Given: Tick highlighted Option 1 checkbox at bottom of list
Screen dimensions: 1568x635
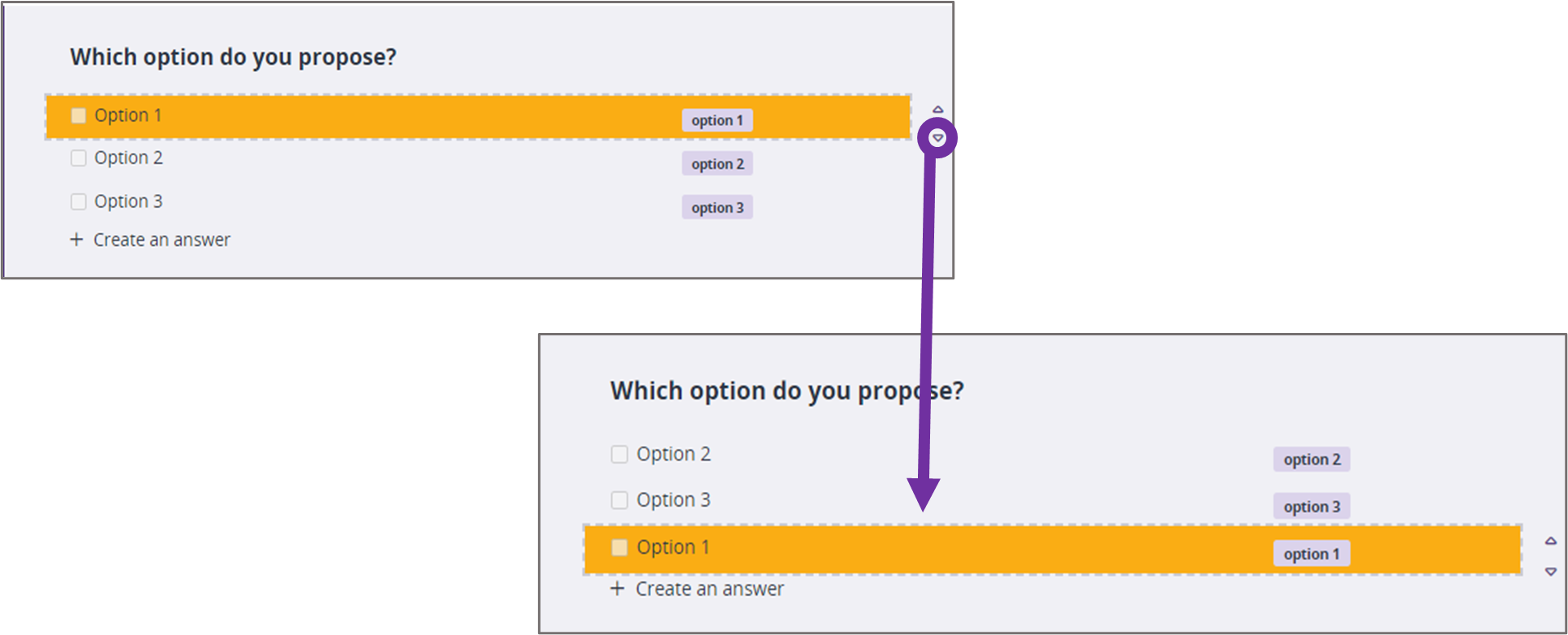Looking at the screenshot, I should 619,547.
